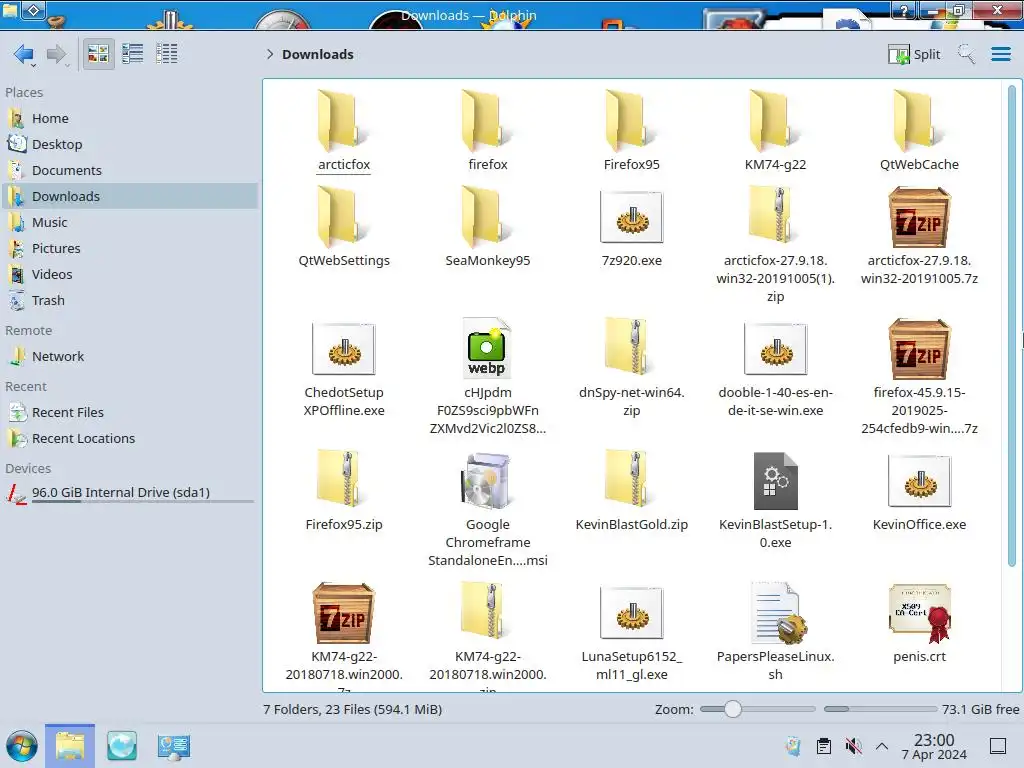Click the file view vertical scrollbar
Image resolution: width=1024 pixels, height=768 pixels.
click(1012, 327)
